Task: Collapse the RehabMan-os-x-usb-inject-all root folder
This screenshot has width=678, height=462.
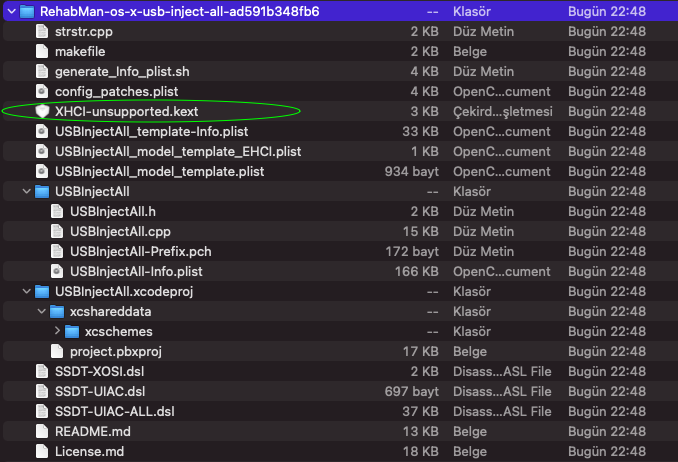Action: (9, 11)
